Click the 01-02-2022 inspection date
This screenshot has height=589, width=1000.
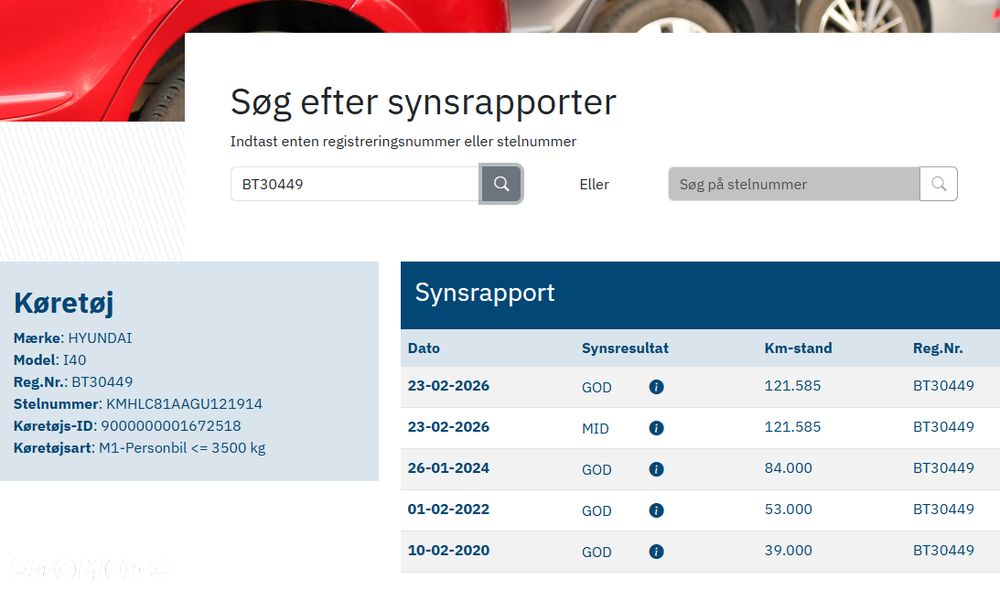(449, 509)
